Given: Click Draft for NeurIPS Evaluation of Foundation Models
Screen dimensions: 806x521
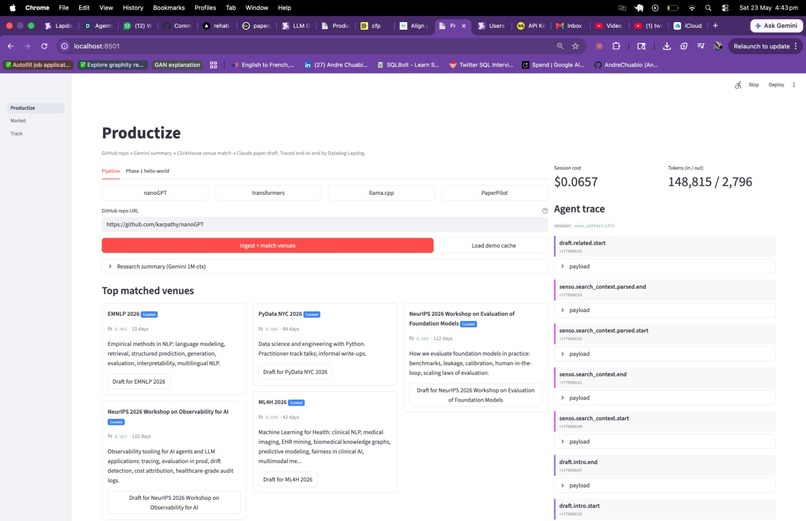Looking at the screenshot, I should click(x=475, y=395).
